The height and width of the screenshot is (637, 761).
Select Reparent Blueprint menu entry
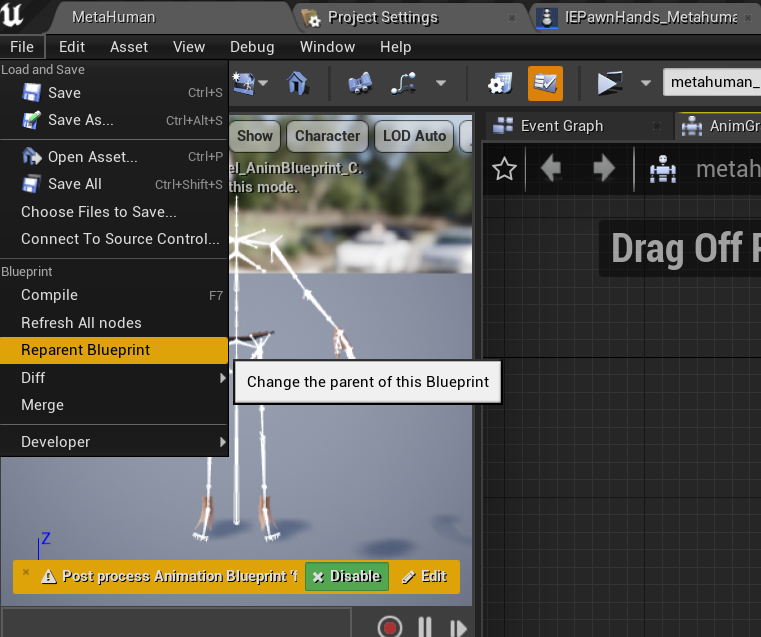tap(114, 350)
